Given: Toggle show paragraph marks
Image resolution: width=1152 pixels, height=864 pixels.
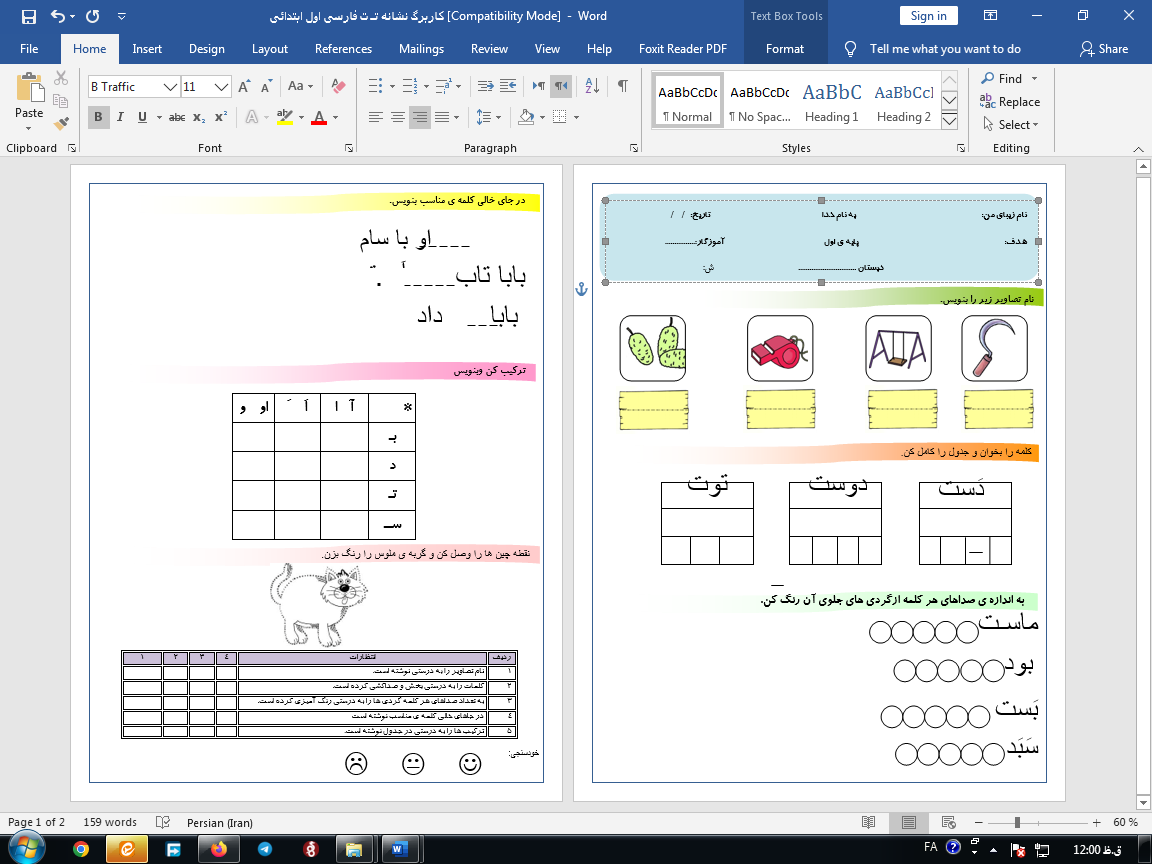Looking at the screenshot, I should [x=623, y=86].
